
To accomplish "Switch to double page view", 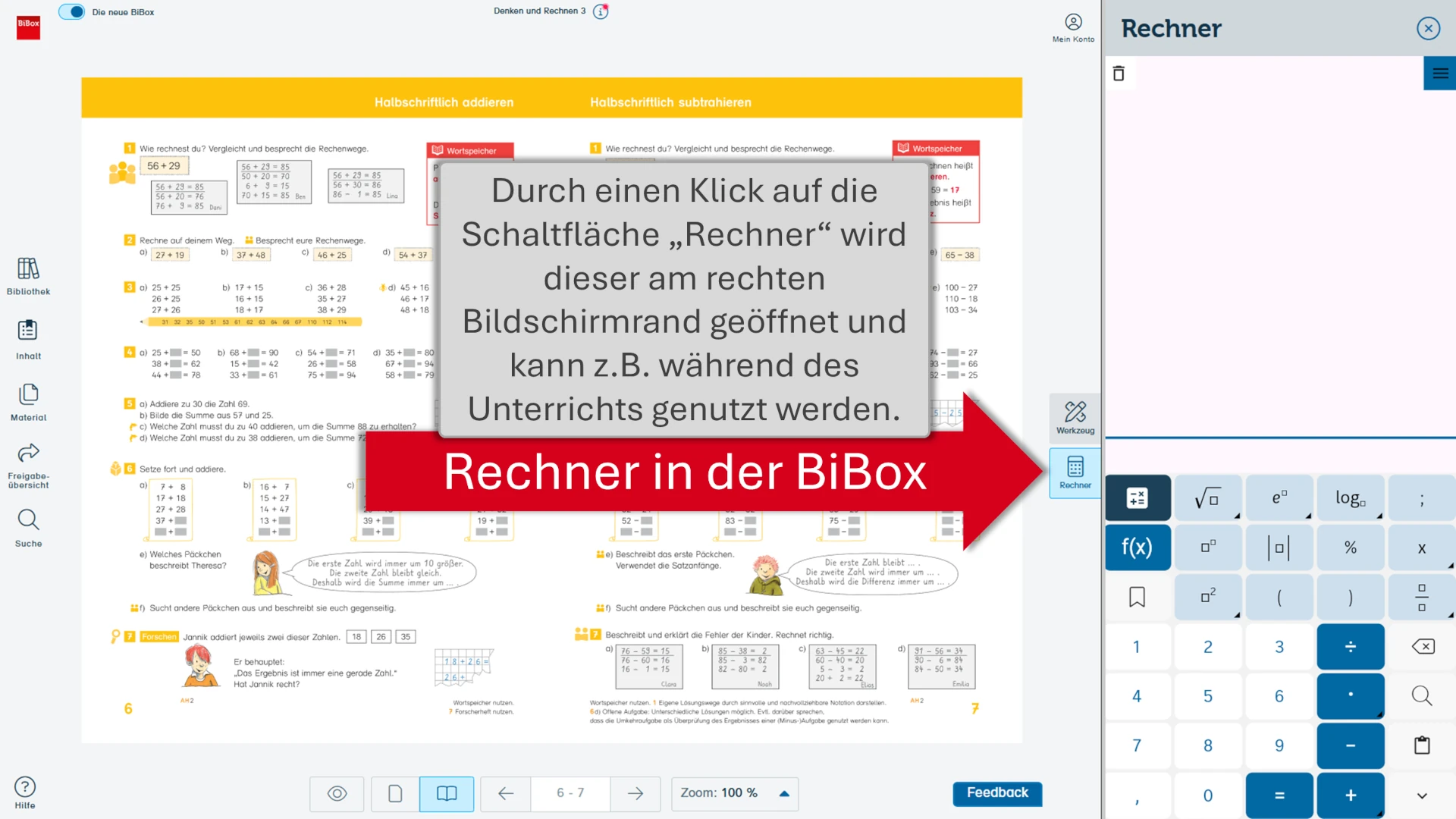I will tap(447, 793).
